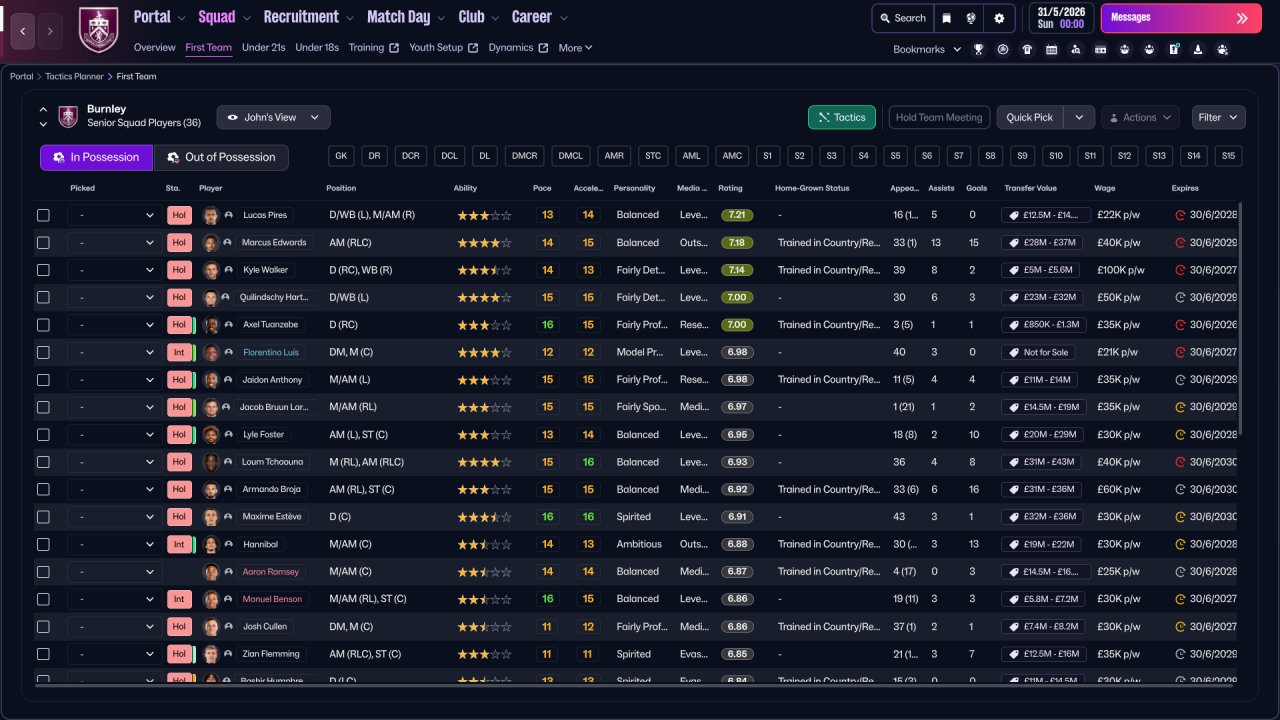This screenshot has height=720, width=1280.
Task: Click Marcus Edwards's player portrait
Action: click(211, 242)
